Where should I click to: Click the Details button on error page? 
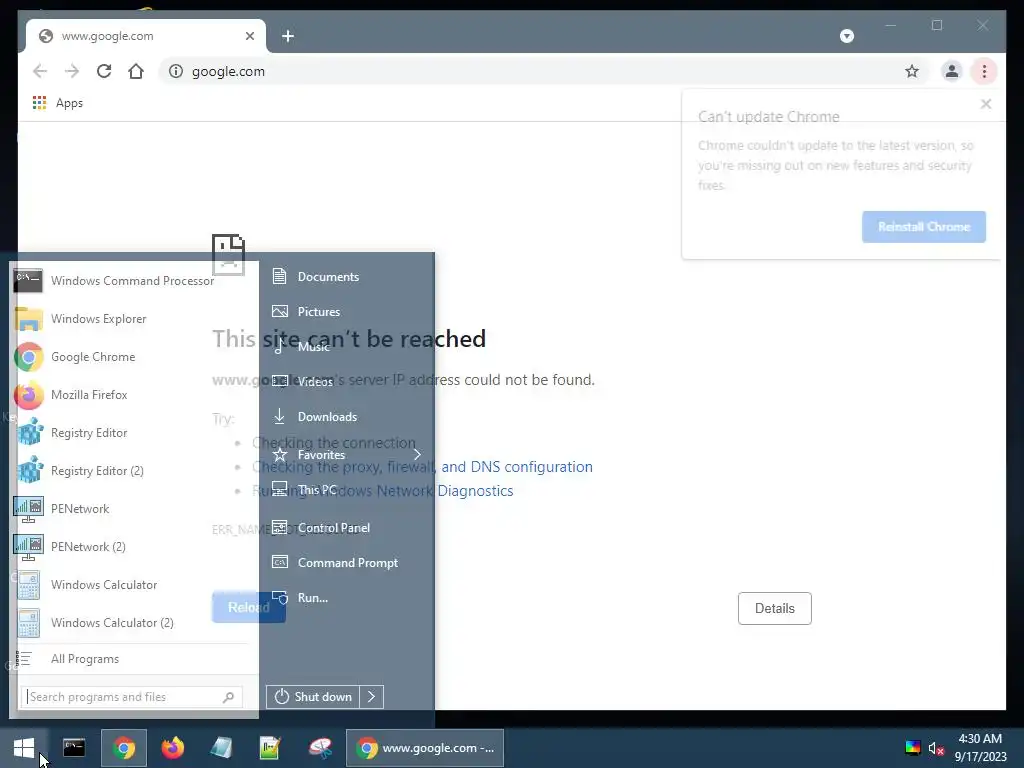click(775, 608)
